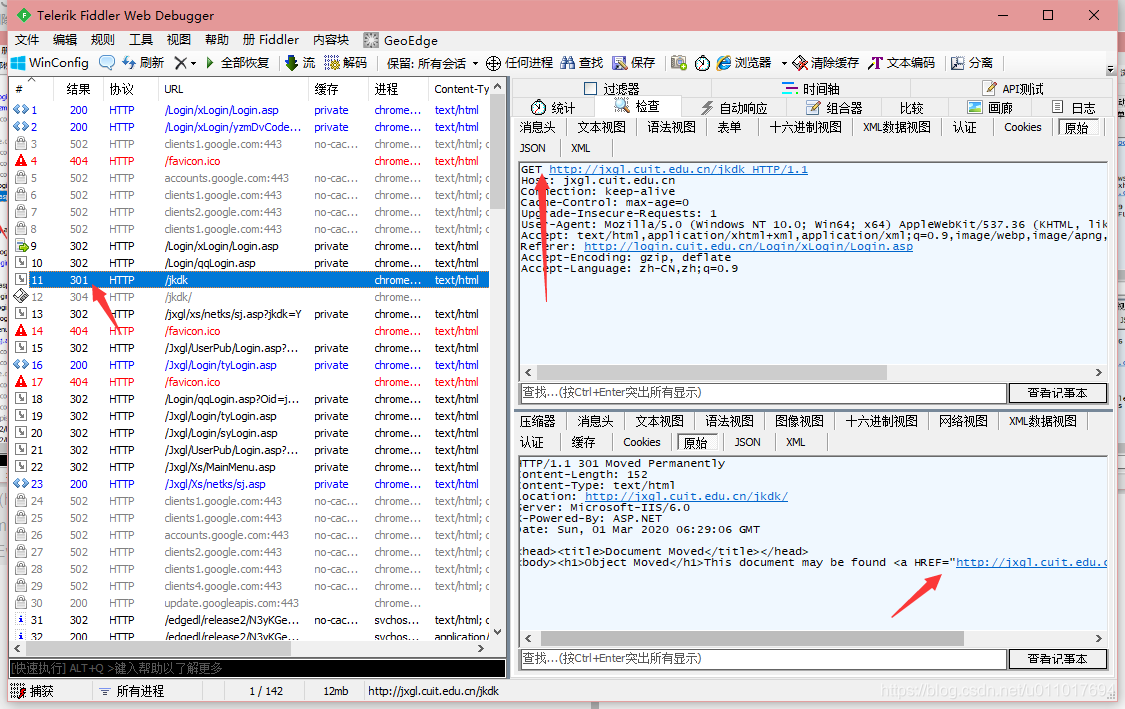Open the GeoEdge menu item
This screenshot has width=1125, height=709.
400,40
